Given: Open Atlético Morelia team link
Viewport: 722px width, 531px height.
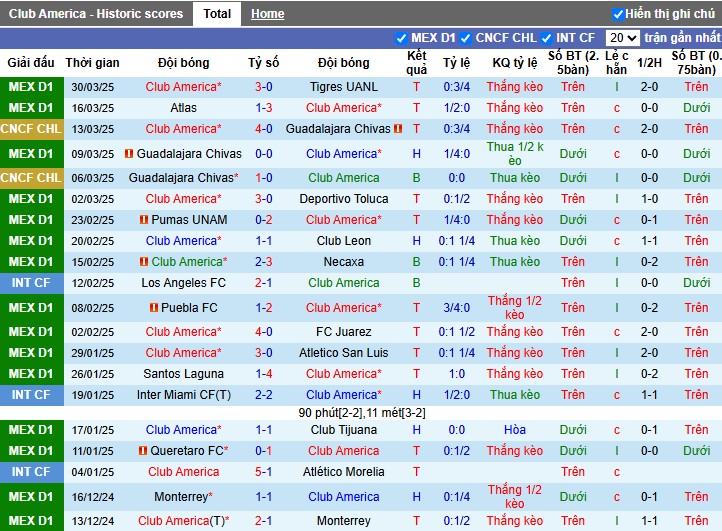Looking at the screenshot, I should [344, 472].
